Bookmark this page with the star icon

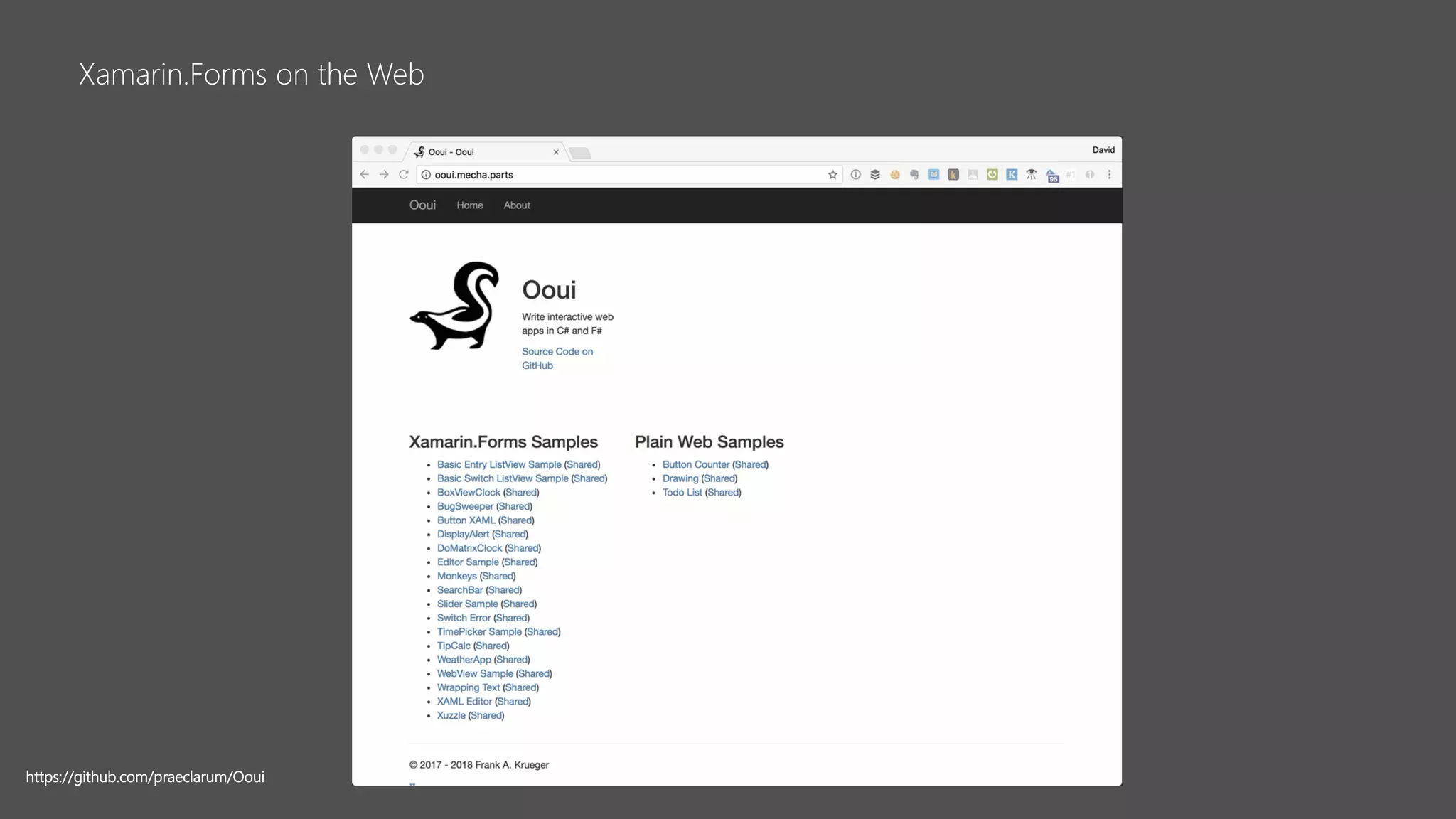[x=833, y=175]
